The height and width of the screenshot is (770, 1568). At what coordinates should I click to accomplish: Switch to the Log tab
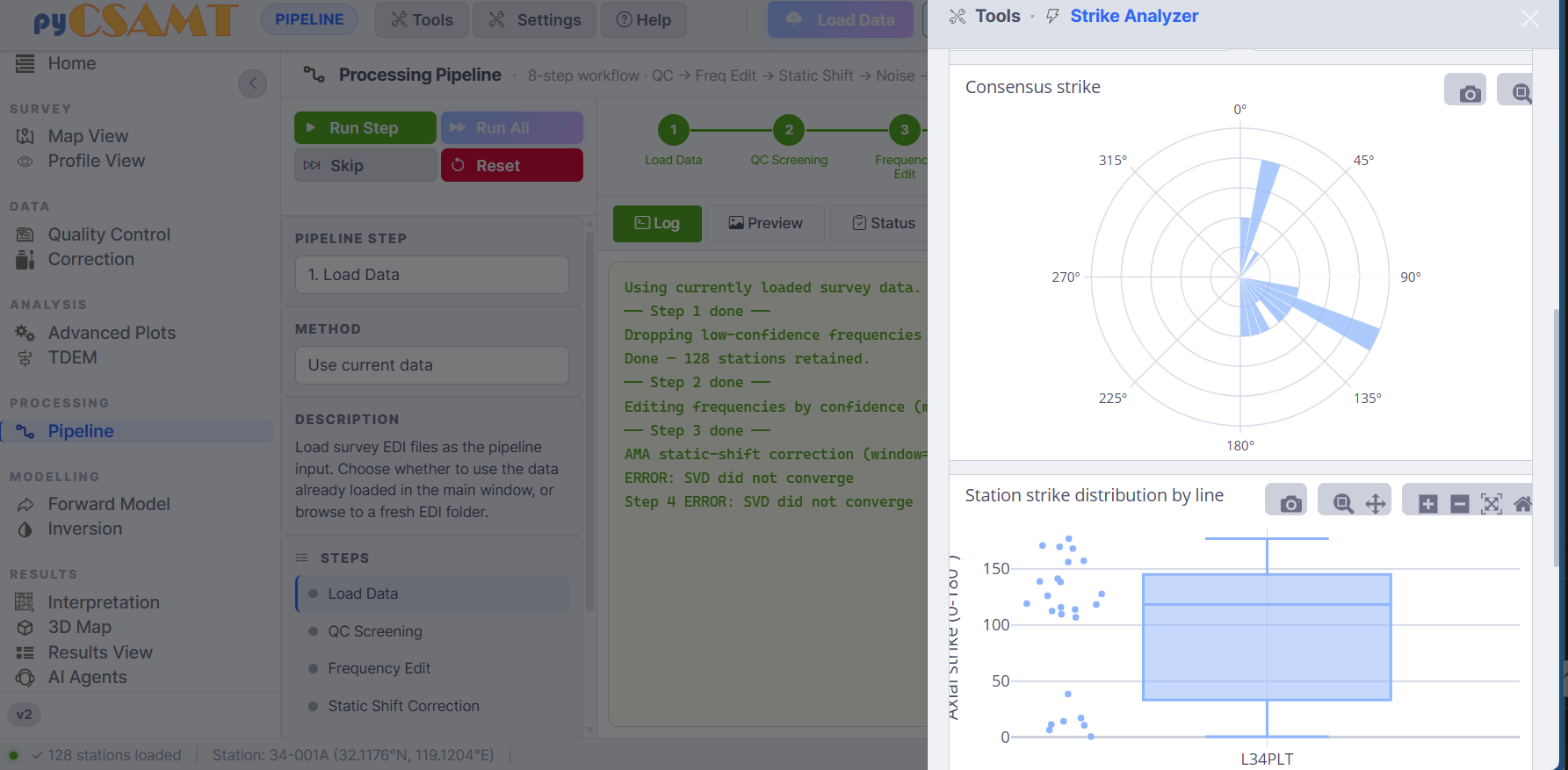[x=657, y=223]
